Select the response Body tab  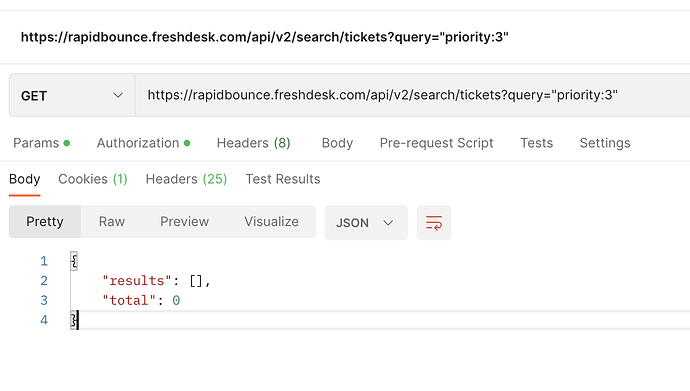25,179
